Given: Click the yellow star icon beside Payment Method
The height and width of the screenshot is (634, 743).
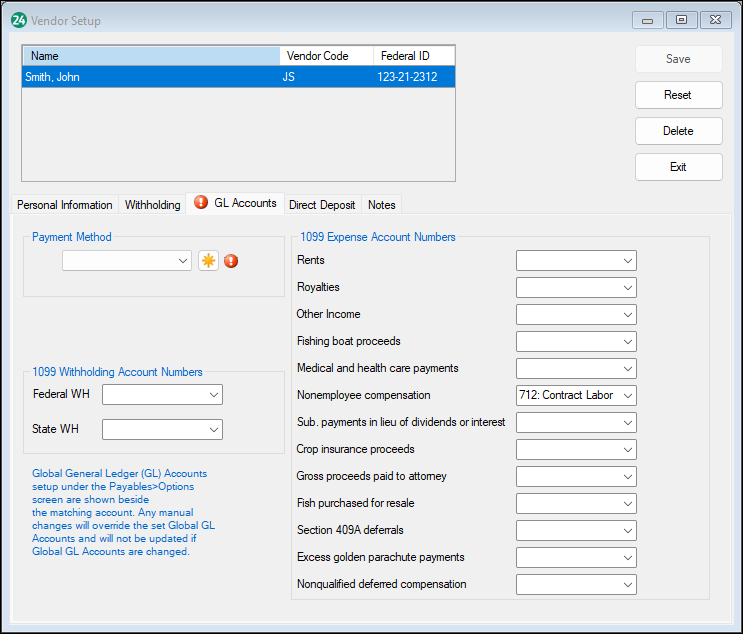Looking at the screenshot, I should click(x=208, y=261).
